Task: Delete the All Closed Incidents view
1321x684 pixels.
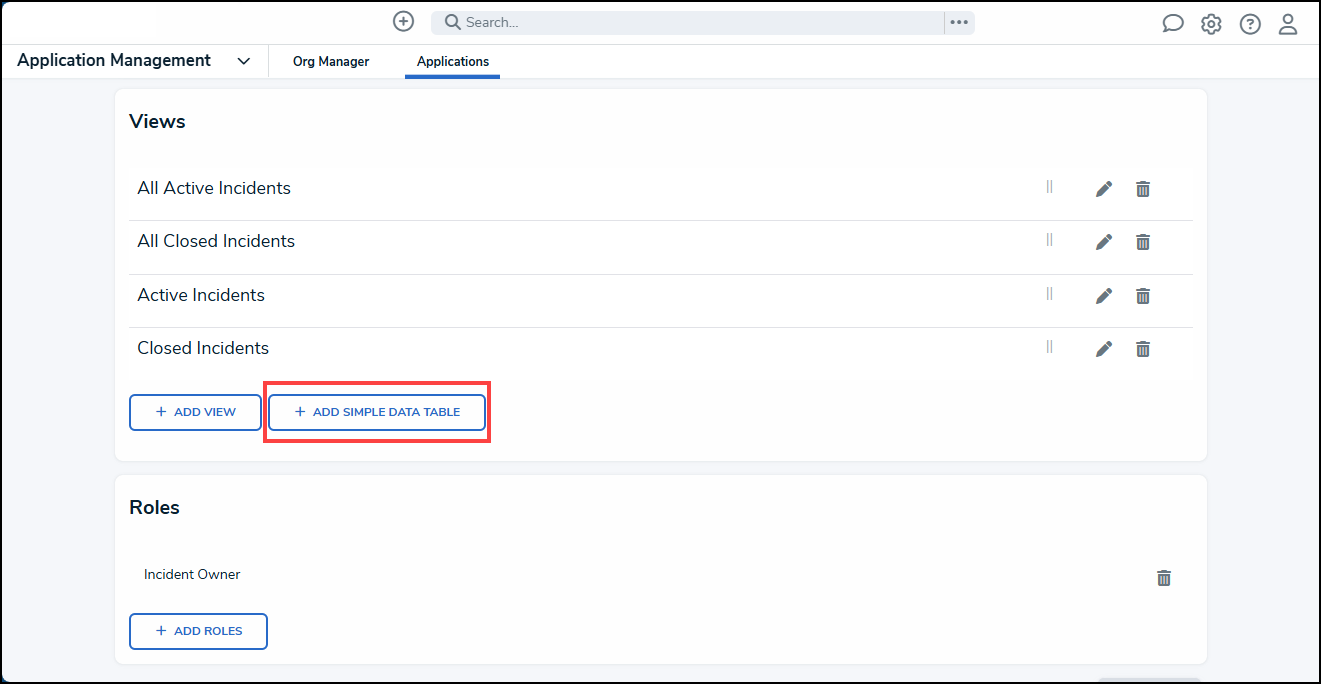Action: [1143, 241]
